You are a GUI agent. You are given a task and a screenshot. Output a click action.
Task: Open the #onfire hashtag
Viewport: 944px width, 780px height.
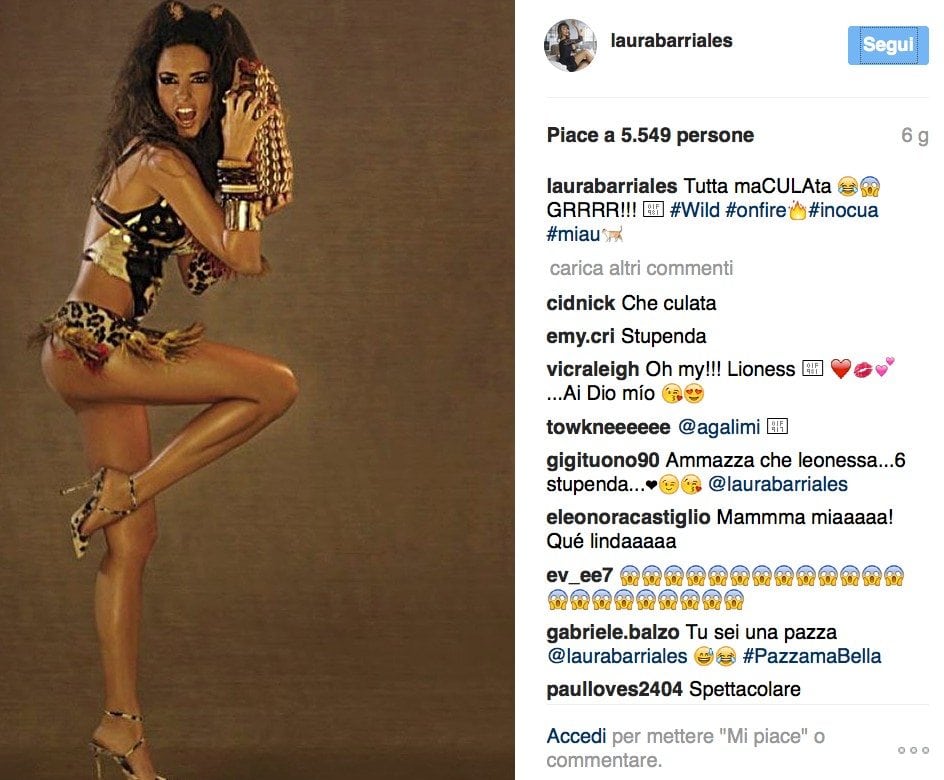[756, 210]
